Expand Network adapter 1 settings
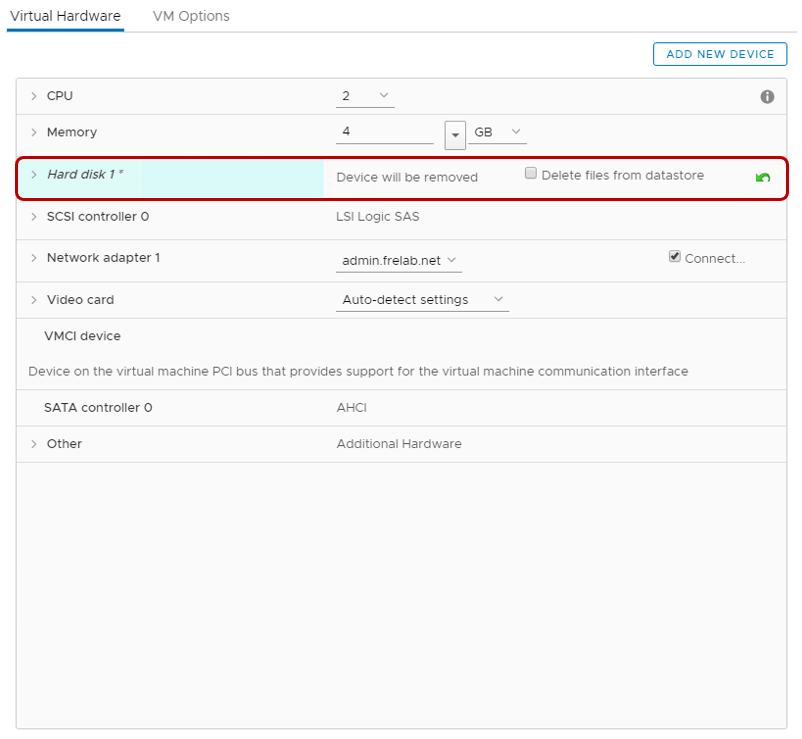This screenshot has width=802, height=739. (x=33, y=257)
